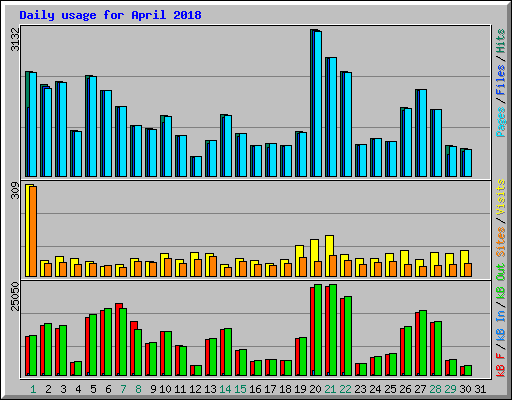The image size is (512, 400).
Task: Click day 21 on the x-axis
Action: point(330,389)
